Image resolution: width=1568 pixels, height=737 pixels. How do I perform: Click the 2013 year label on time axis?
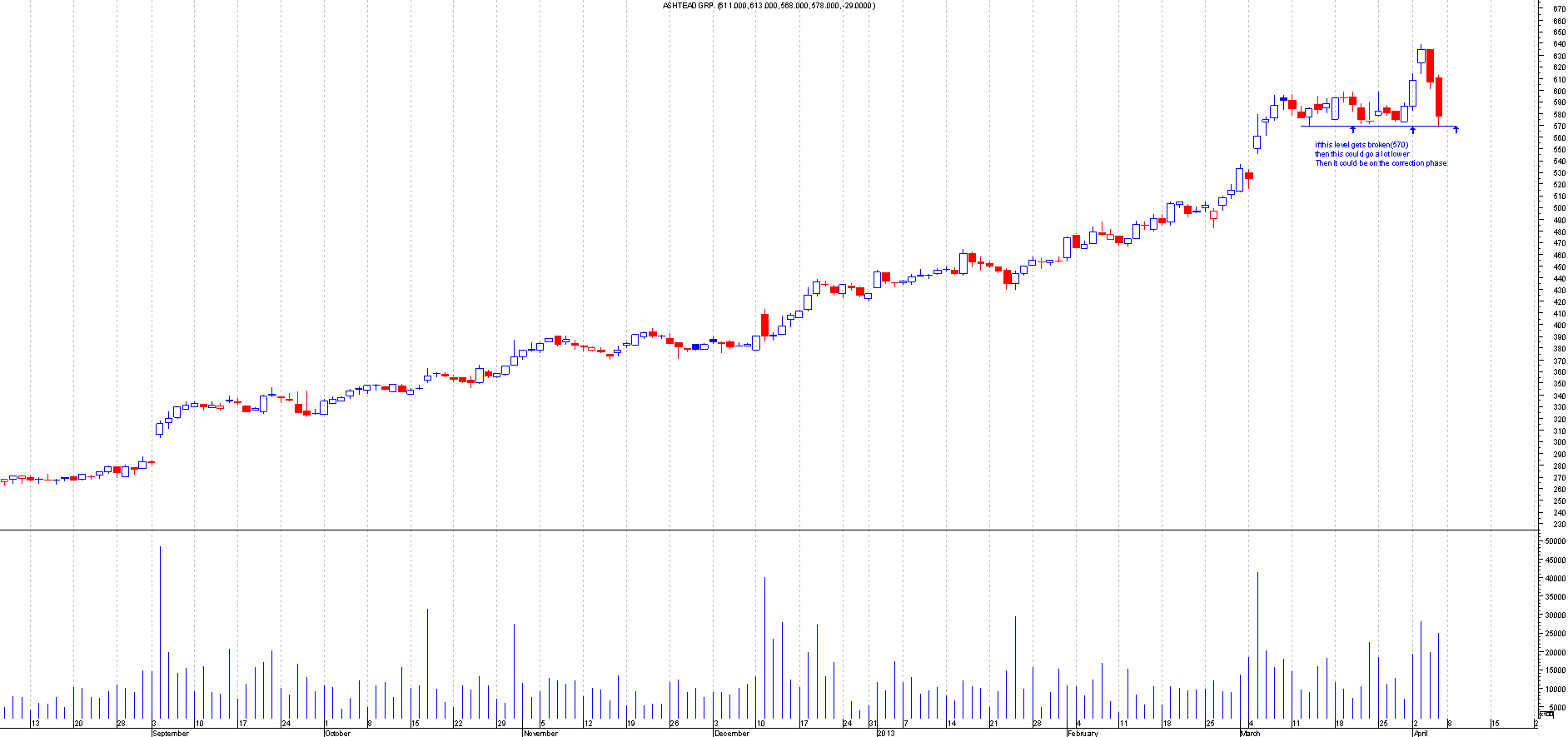click(885, 733)
